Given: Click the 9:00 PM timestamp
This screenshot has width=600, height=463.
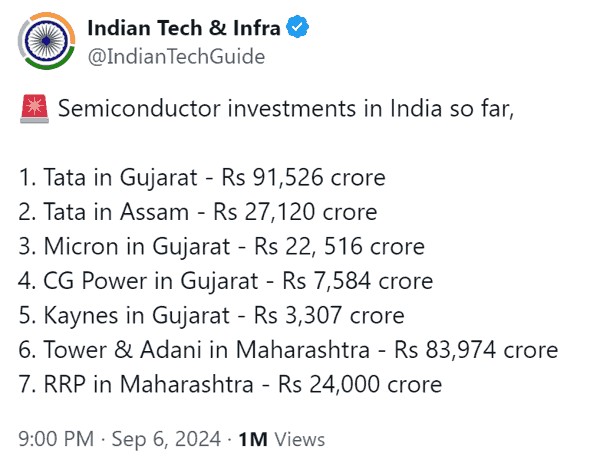Looking at the screenshot, I should (57, 438).
